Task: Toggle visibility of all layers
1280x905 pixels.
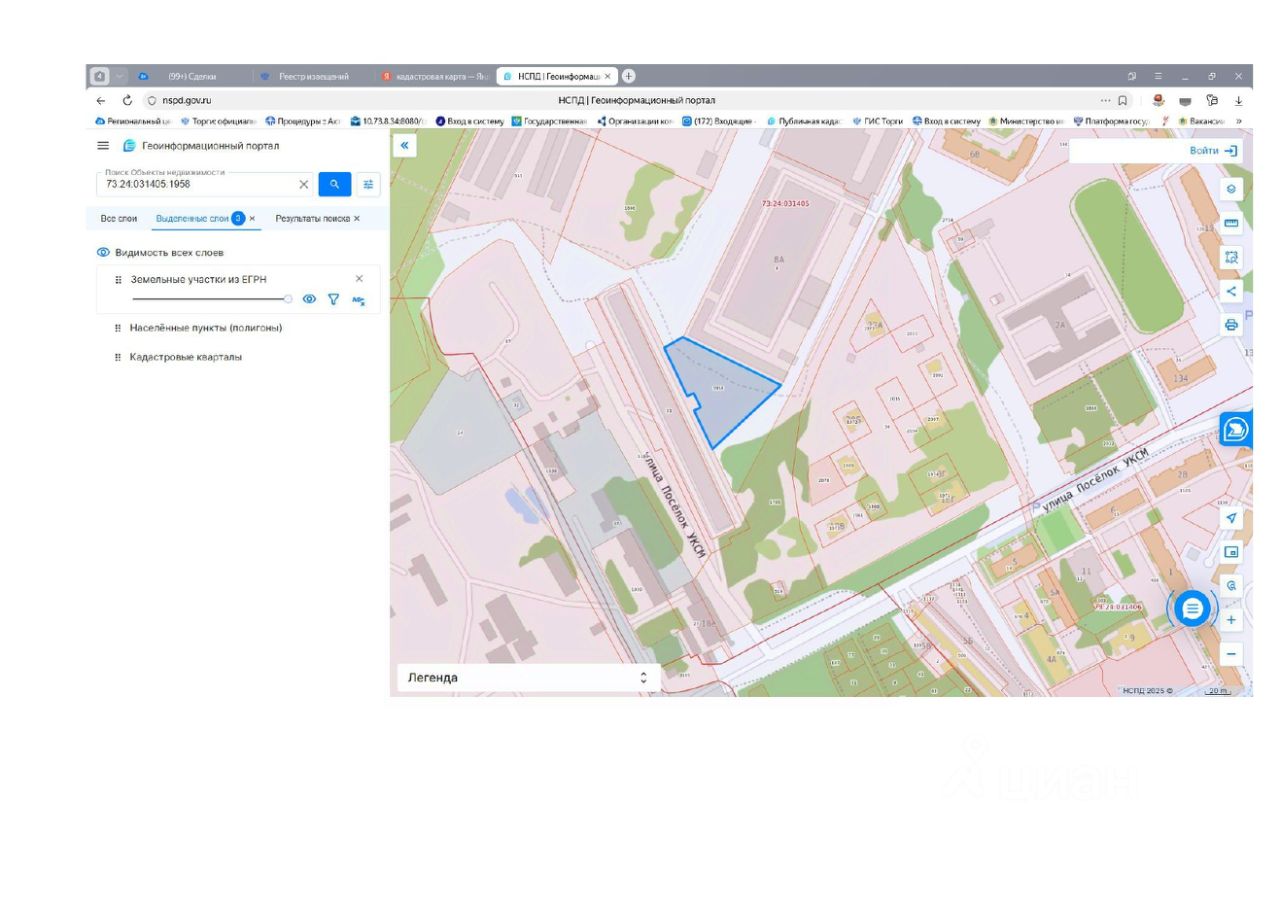Action: 103,253
